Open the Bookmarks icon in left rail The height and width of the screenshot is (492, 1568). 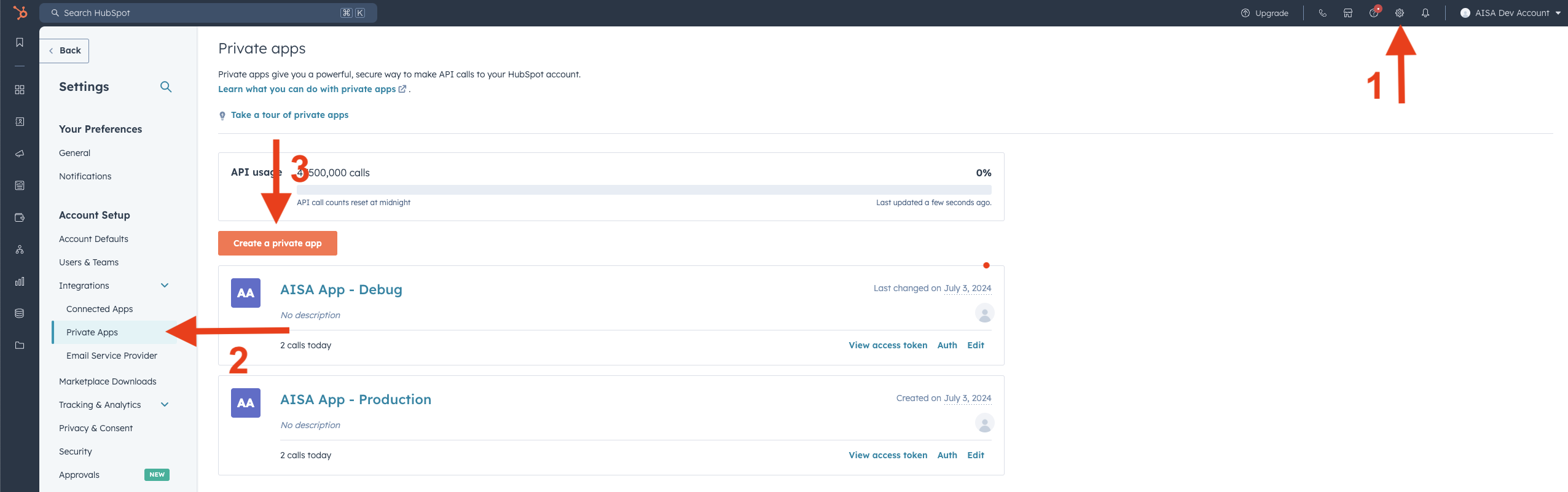click(20, 42)
